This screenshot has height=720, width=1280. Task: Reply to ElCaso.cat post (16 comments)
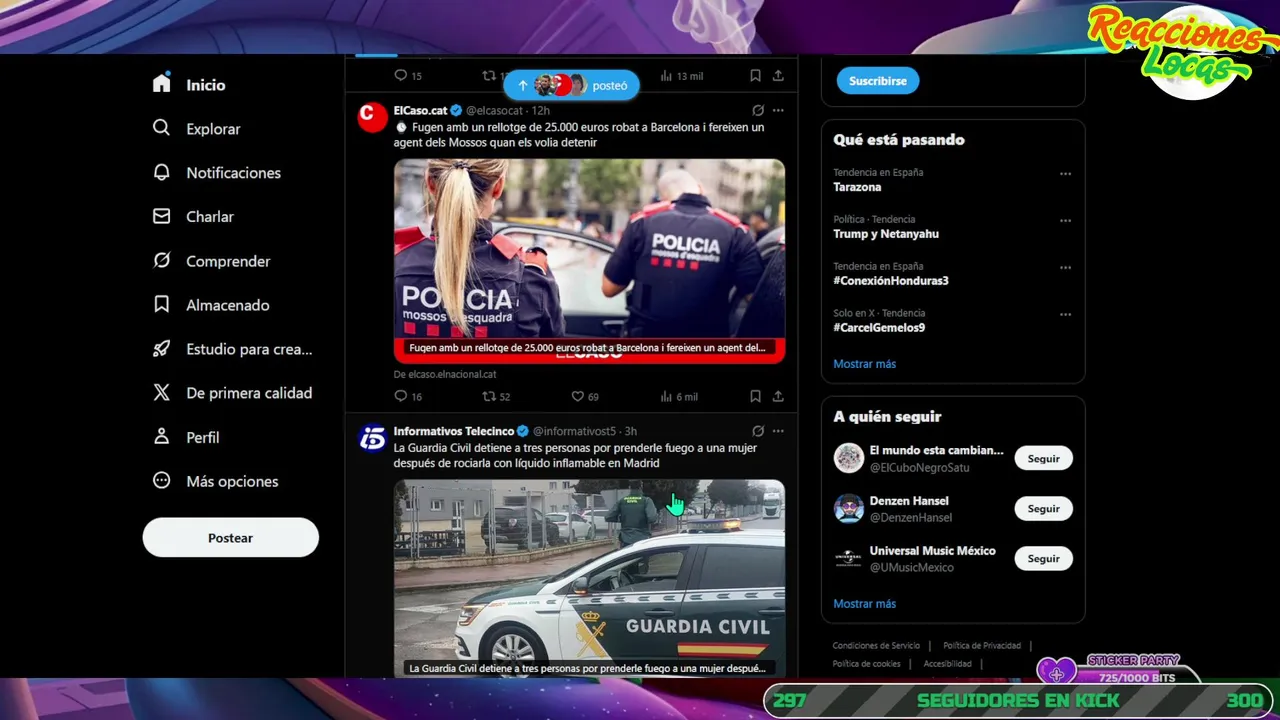(x=401, y=396)
